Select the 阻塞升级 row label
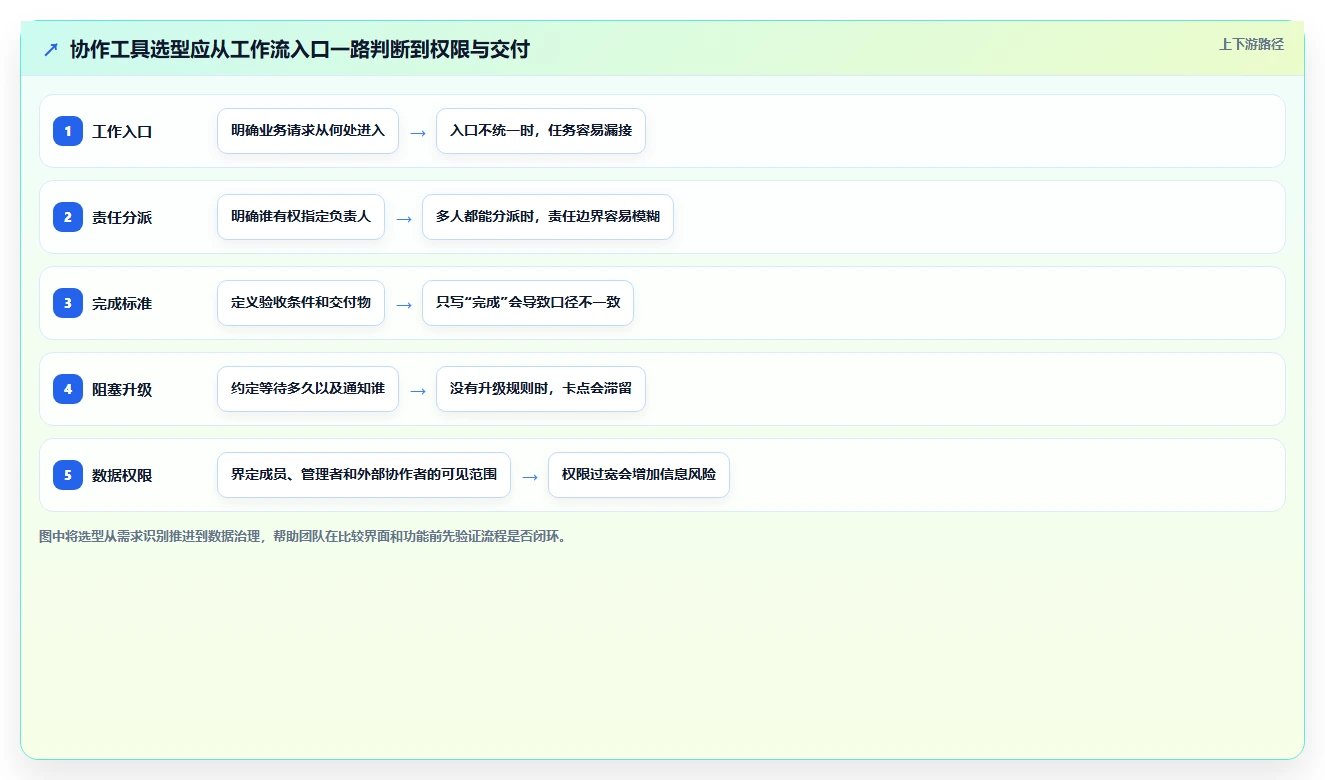The height and width of the screenshot is (780, 1325). pos(122,389)
